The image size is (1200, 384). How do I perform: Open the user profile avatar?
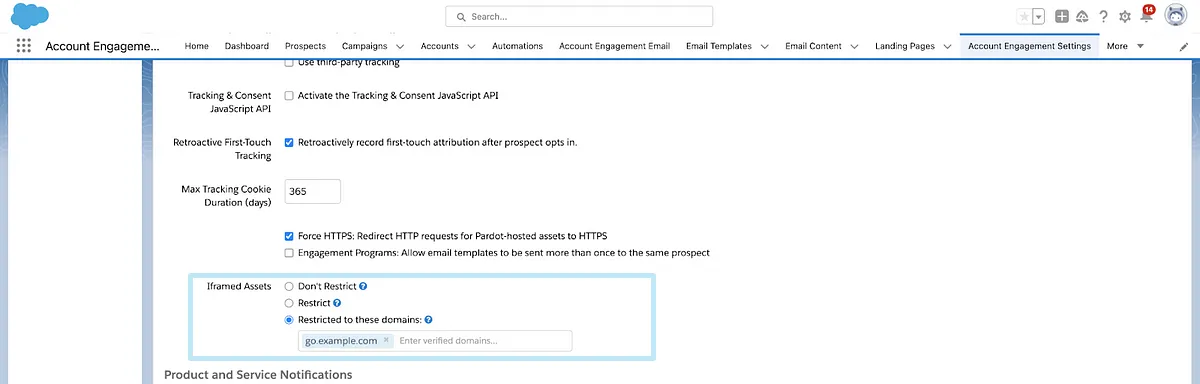(x=1175, y=16)
